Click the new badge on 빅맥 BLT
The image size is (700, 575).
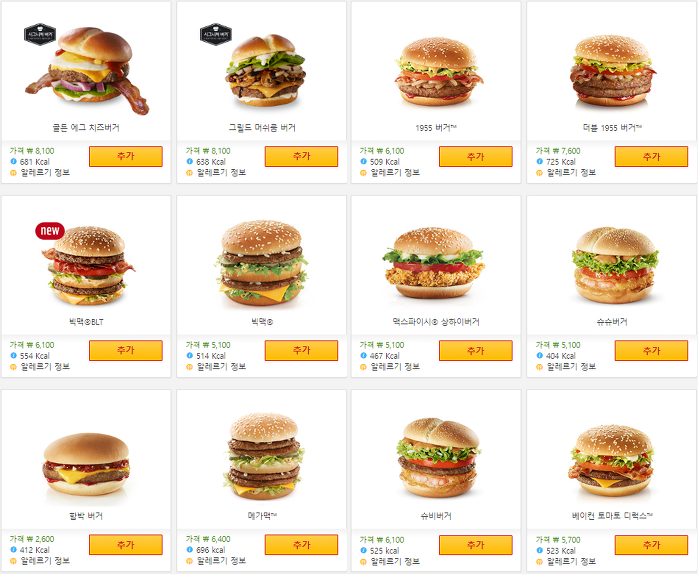pos(50,231)
